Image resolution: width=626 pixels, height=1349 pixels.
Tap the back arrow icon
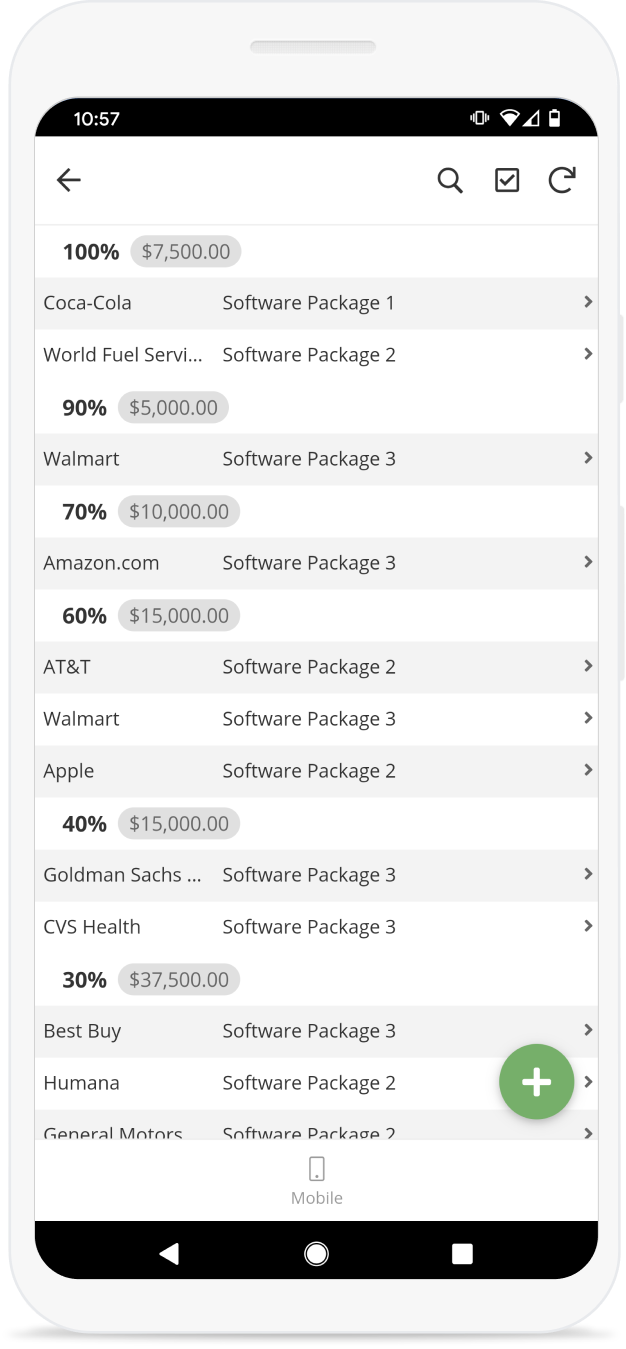click(x=68, y=180)
